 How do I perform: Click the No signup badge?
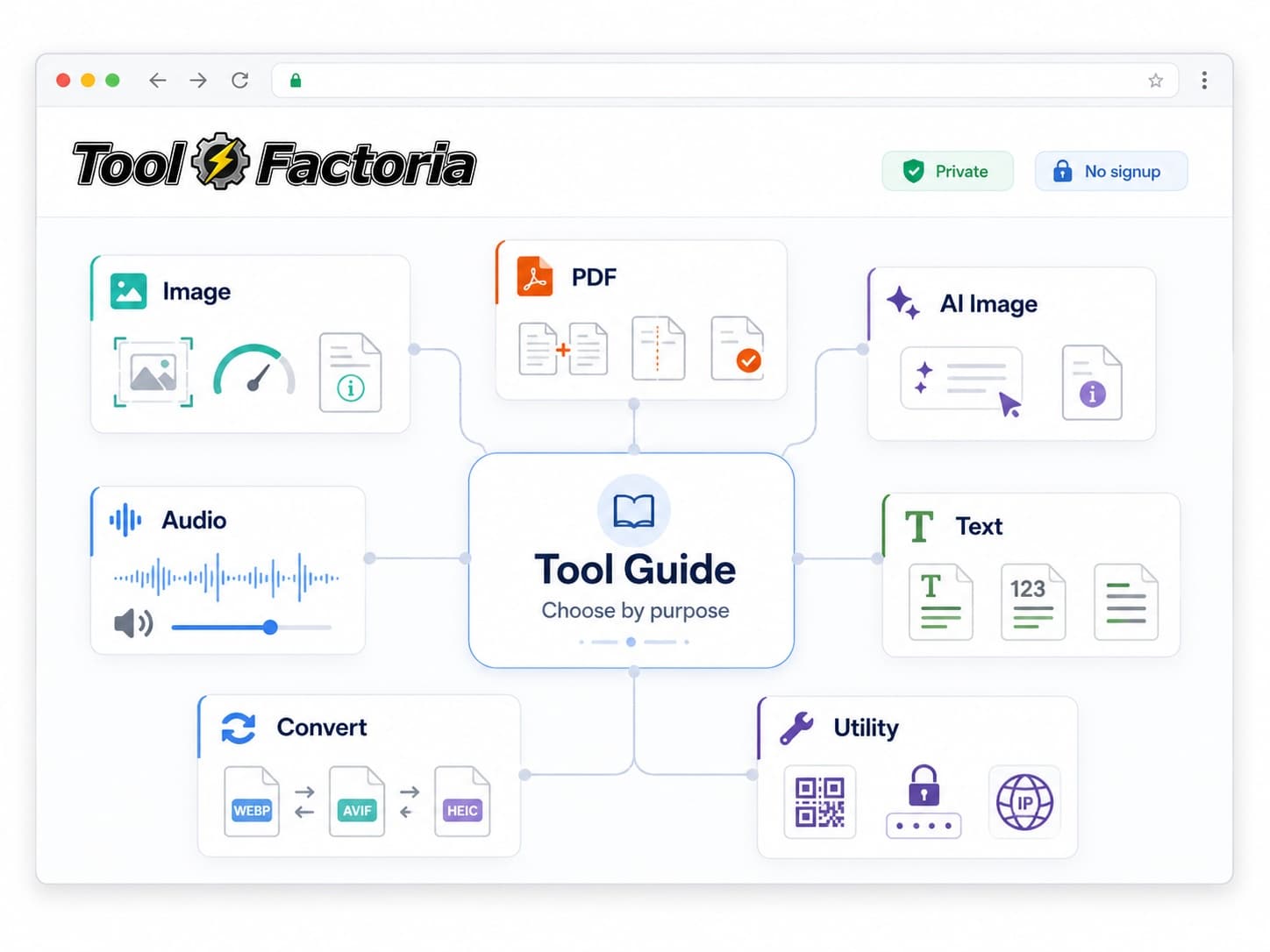[x=1110, y=171]
